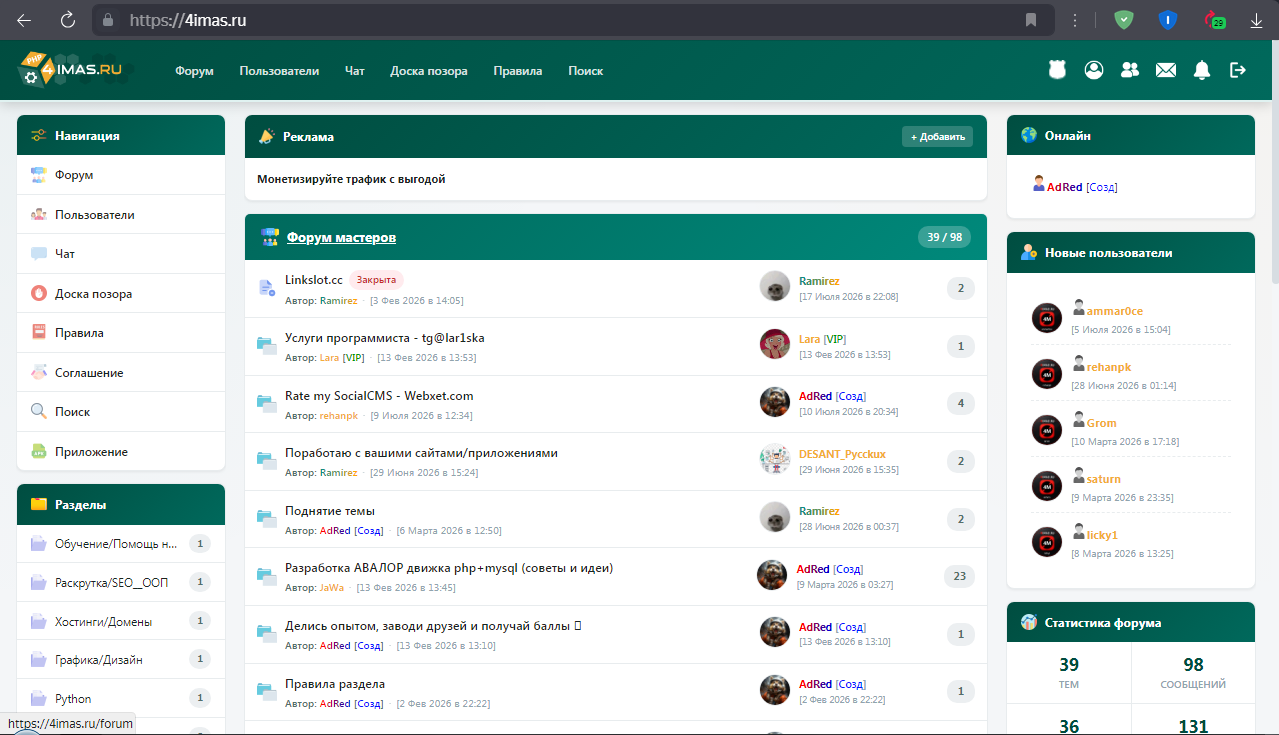Click the notifications bell icon
This screenshot has width=1279, height=735.
pos(1202,70)
